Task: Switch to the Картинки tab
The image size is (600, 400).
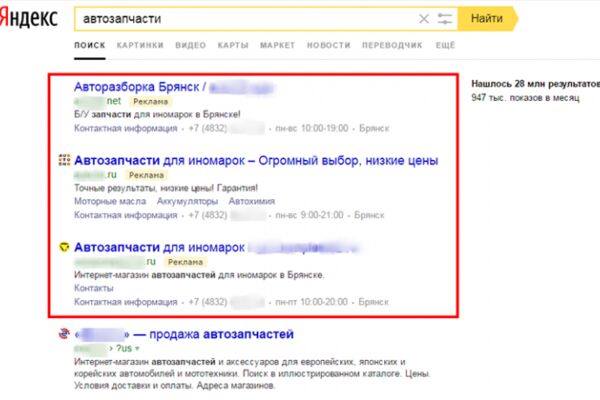Action: pyautogui.click(x=140, y=45)
